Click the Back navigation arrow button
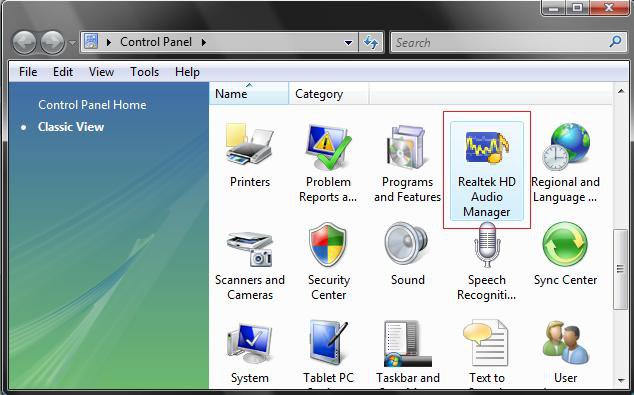The image size is (634, 395). [24, 42]
